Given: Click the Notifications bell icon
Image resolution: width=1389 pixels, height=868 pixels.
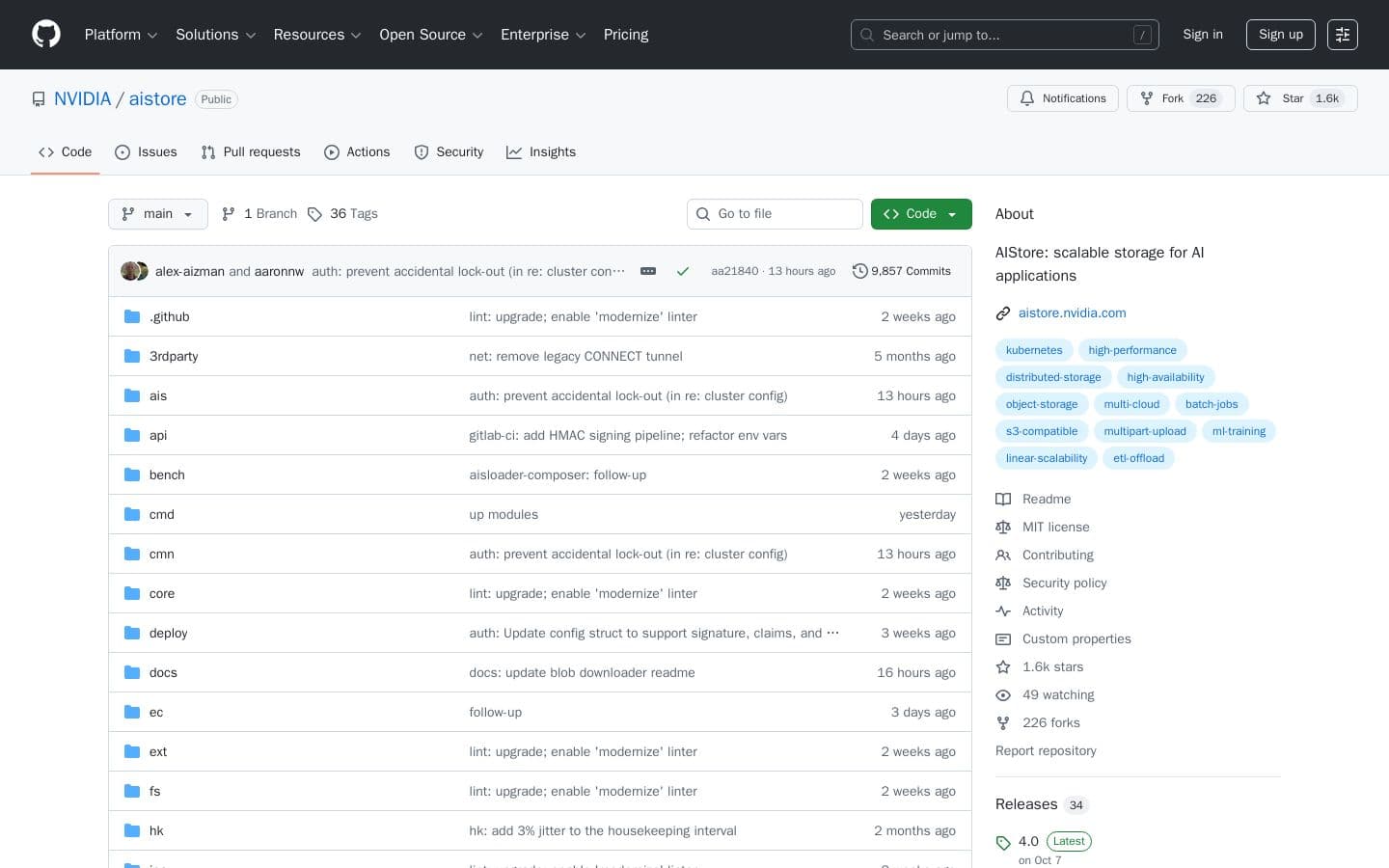Looking at the screenshot, I should click(x=1027, y=98).
